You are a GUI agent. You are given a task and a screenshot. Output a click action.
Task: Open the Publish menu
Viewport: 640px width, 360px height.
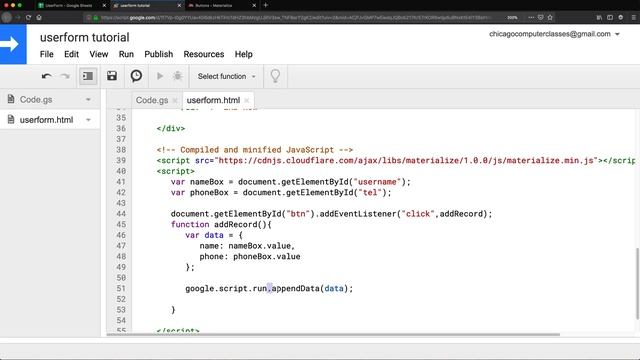point(159,54)
